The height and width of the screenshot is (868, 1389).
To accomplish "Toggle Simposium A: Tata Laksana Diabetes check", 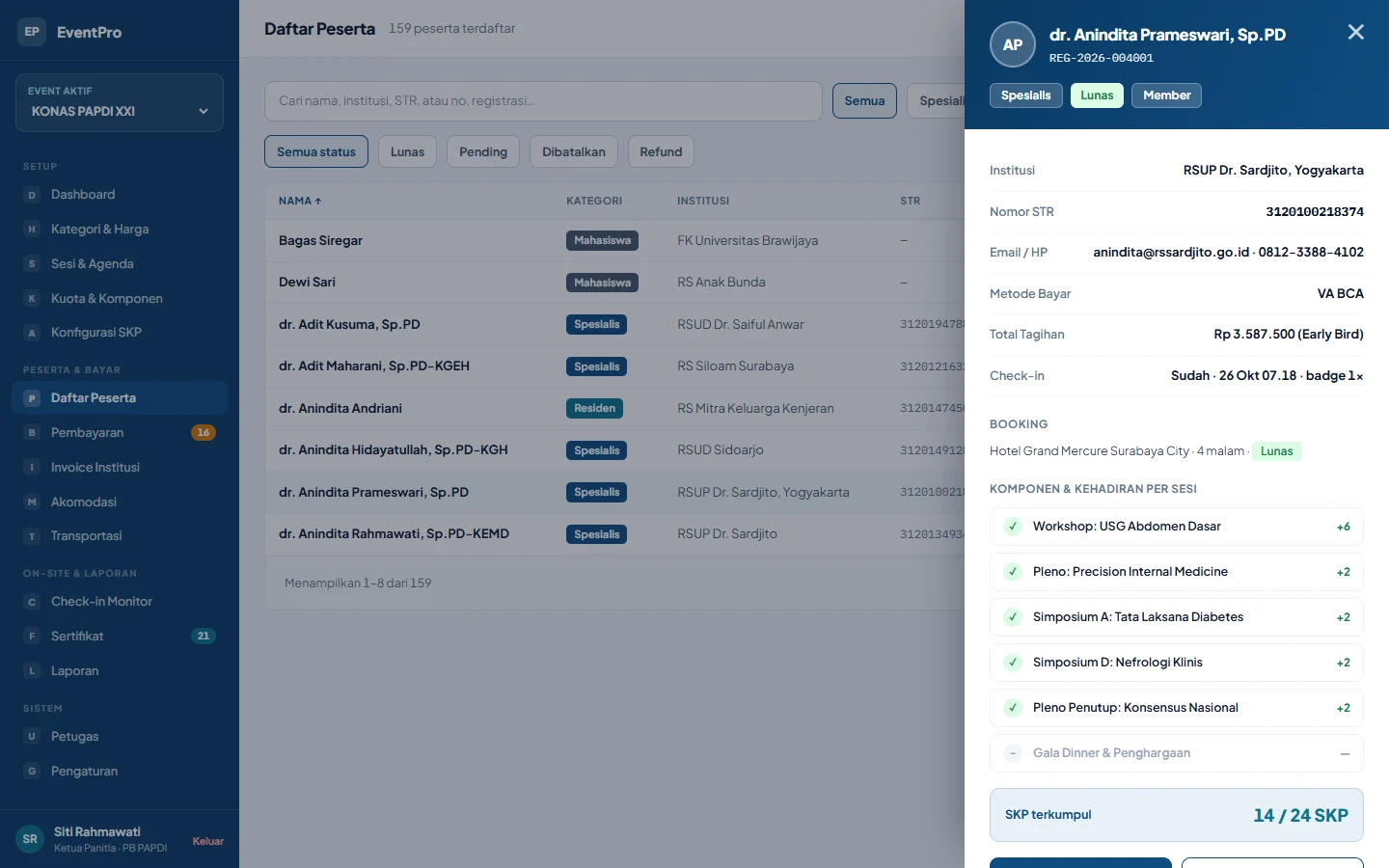I will pyautogui.click(x=1013, y=617).
